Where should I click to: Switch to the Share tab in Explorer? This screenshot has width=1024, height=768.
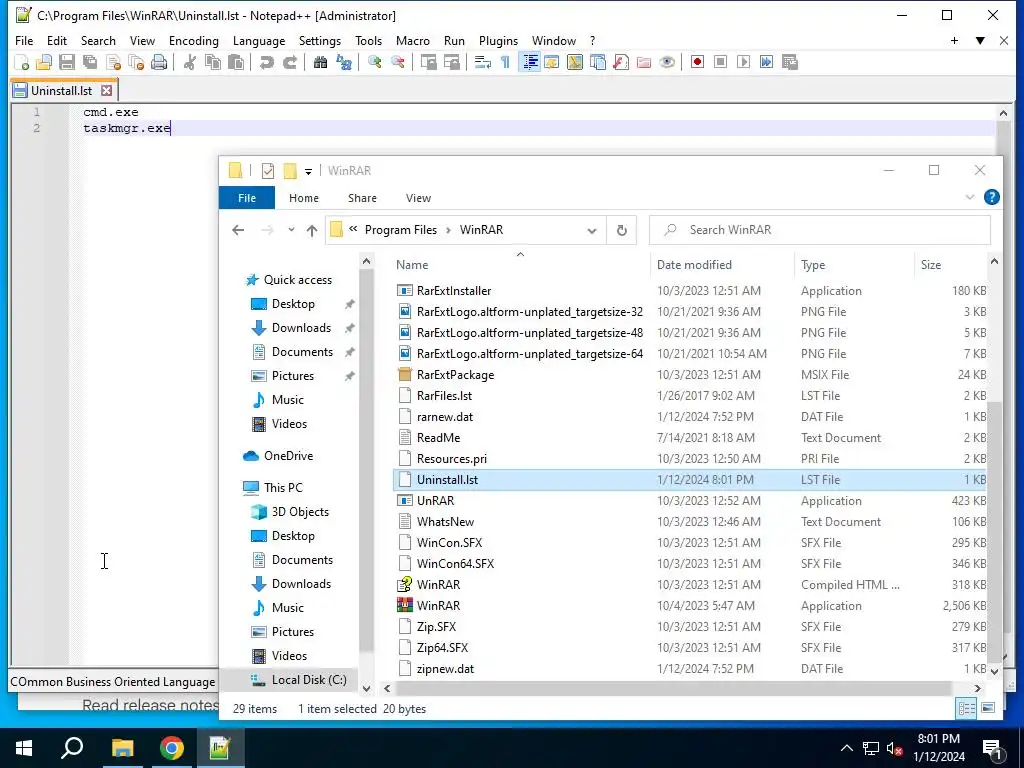pos(362,198)
